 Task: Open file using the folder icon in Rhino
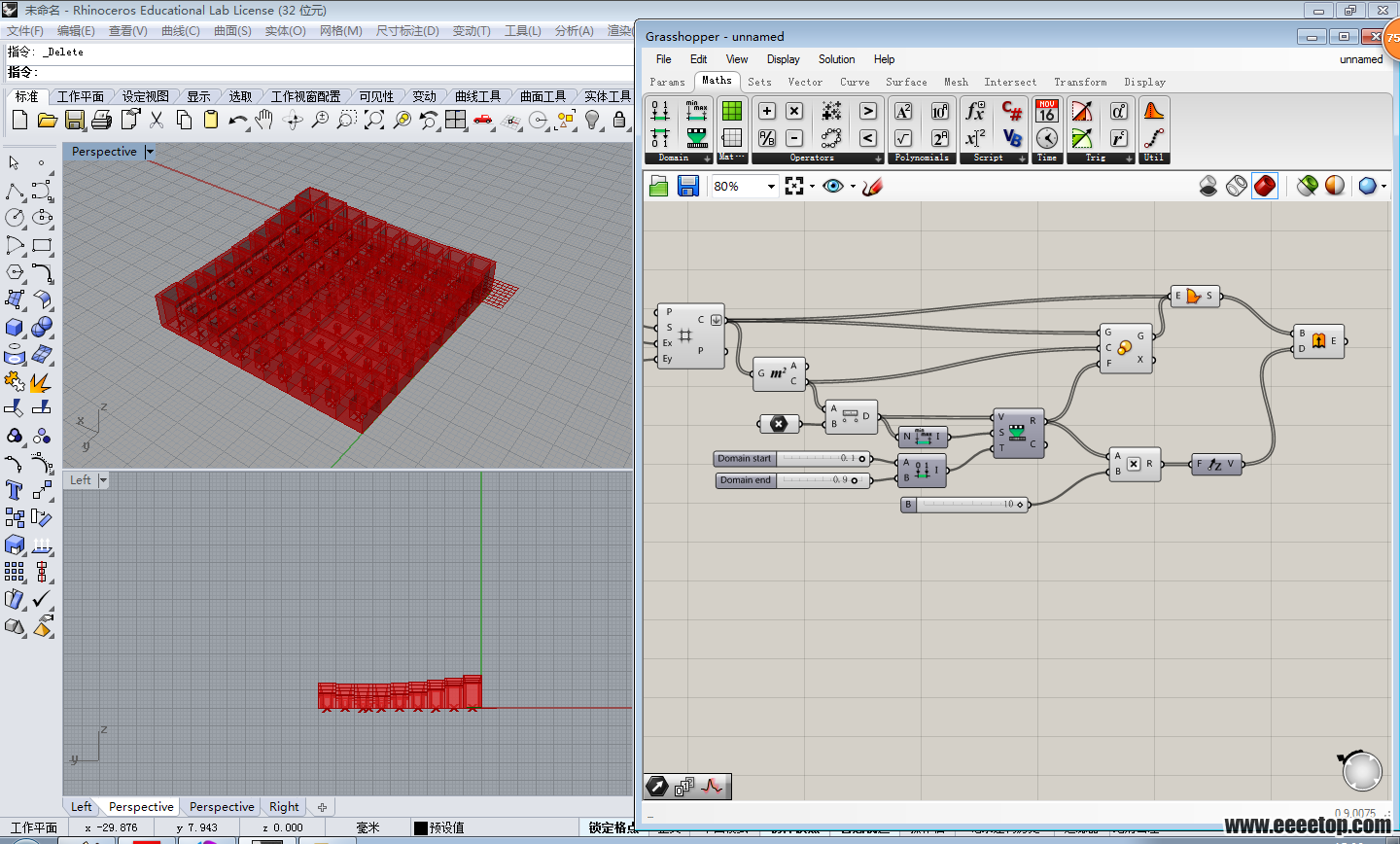click(x=47, y=121)
